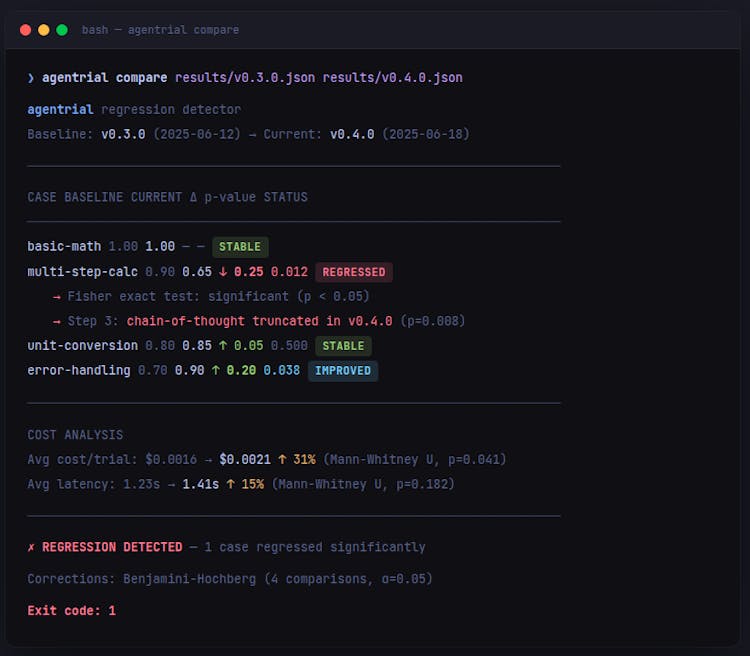Click the green up arrow in unit-conversion row
The height and width of the screenshot is (656, 750).
(x=224, y=346)
